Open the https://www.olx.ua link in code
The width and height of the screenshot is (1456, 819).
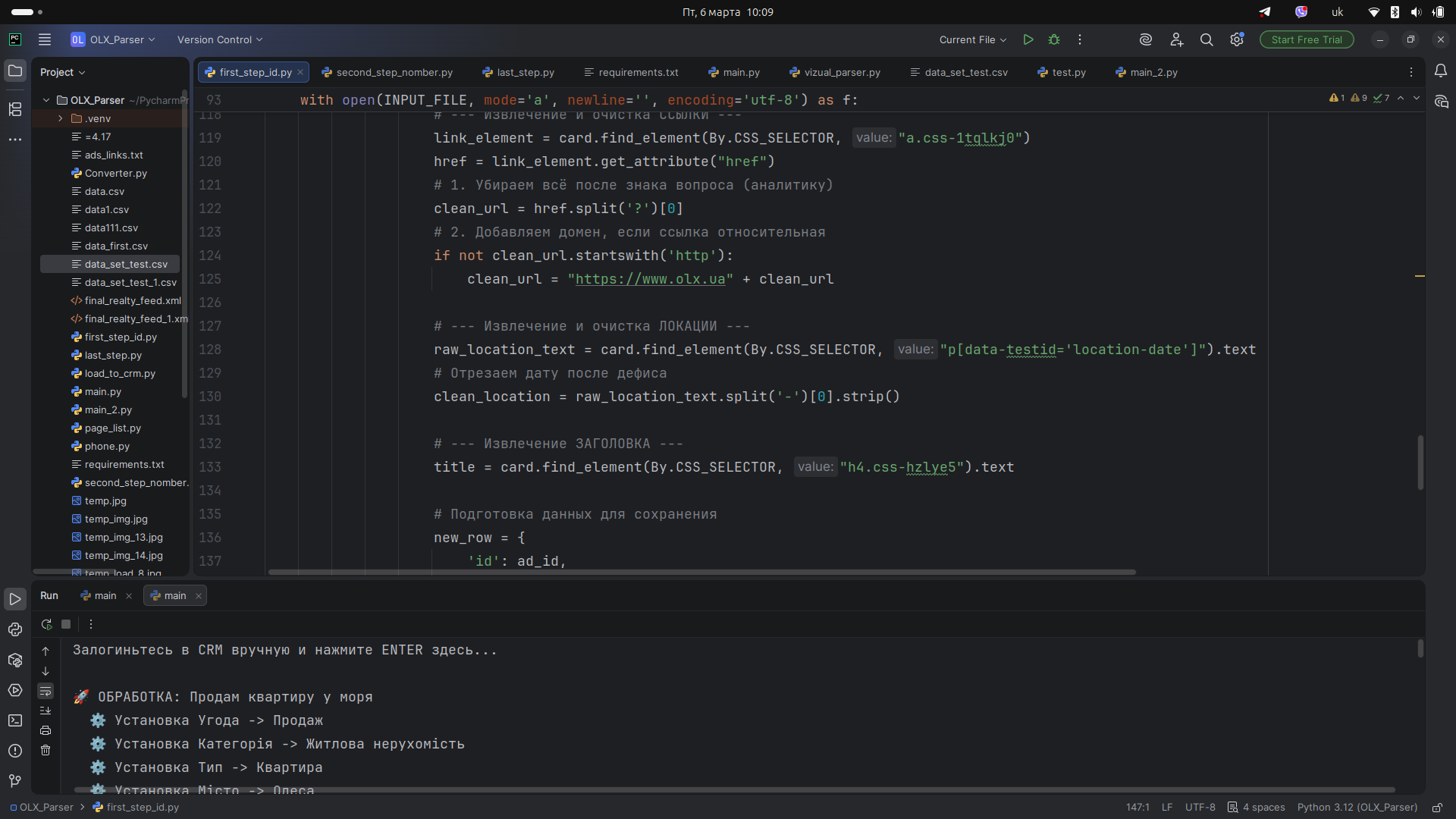click(x=650, y=279)
